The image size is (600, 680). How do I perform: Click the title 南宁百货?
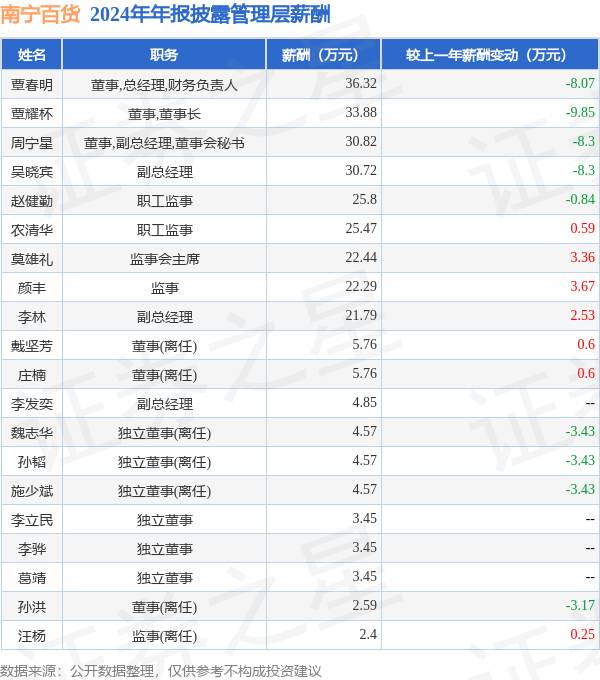point(40,14)
